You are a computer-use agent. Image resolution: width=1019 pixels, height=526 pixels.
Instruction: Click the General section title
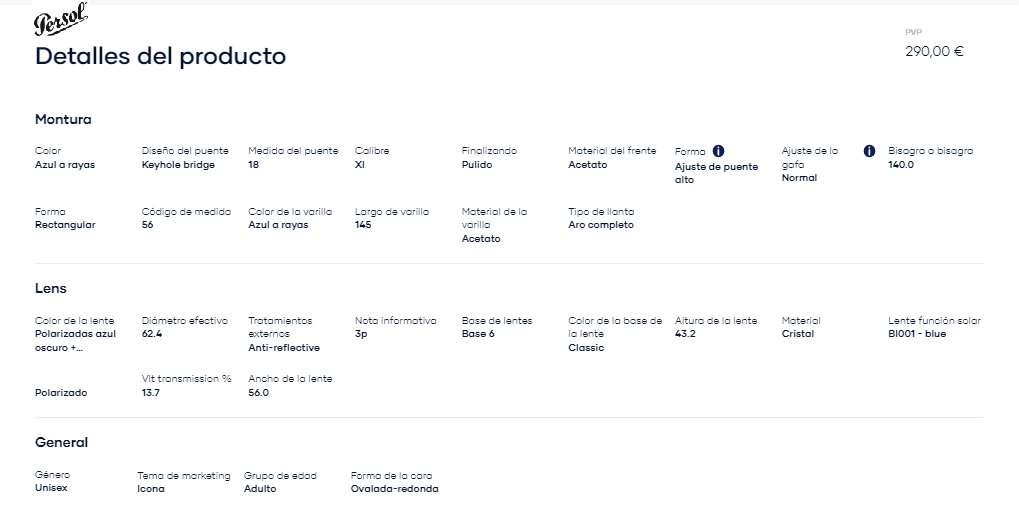point(61,442)
